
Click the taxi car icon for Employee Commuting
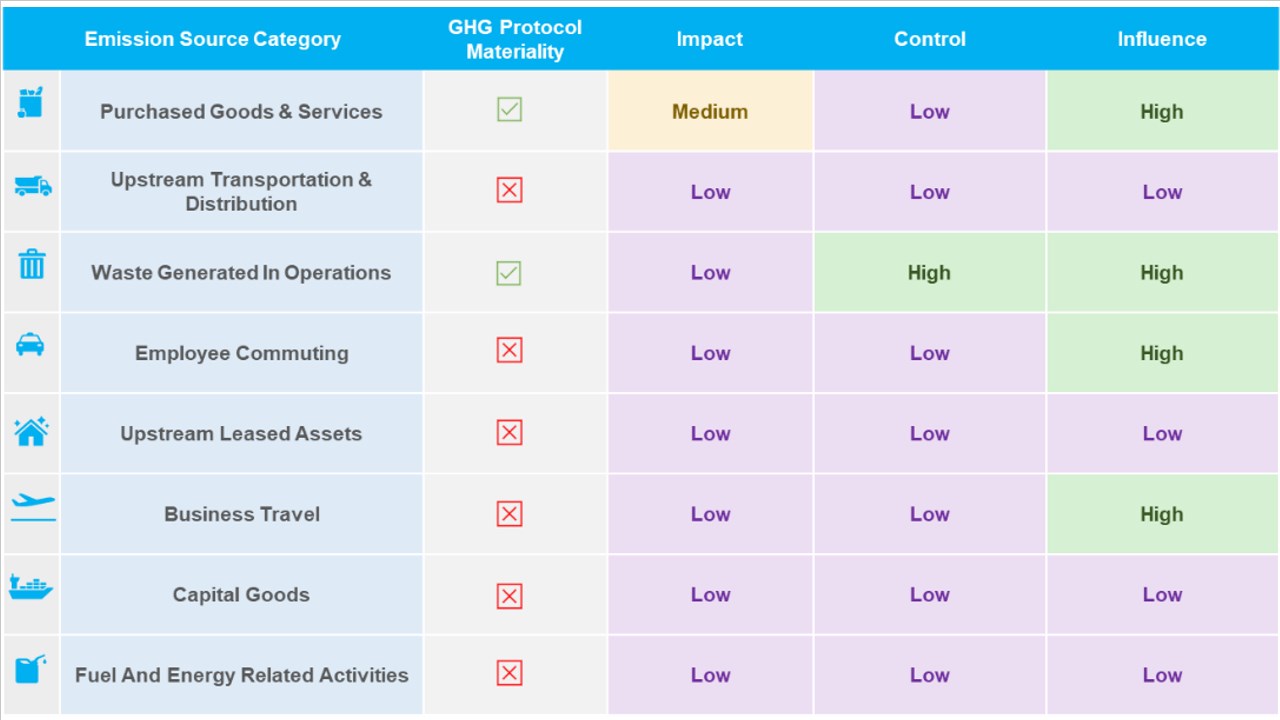tap(31, 345)
